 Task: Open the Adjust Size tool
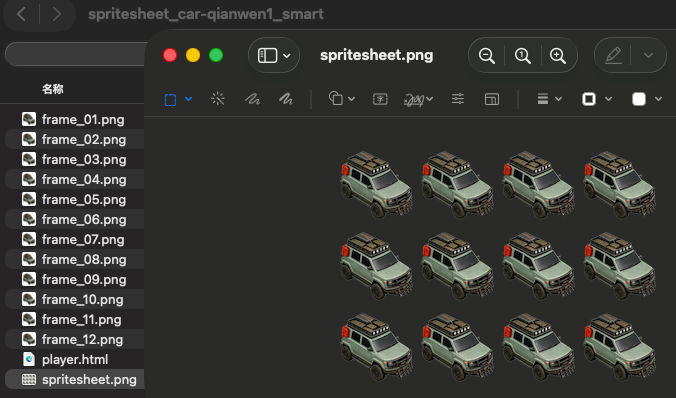[492, 100]
